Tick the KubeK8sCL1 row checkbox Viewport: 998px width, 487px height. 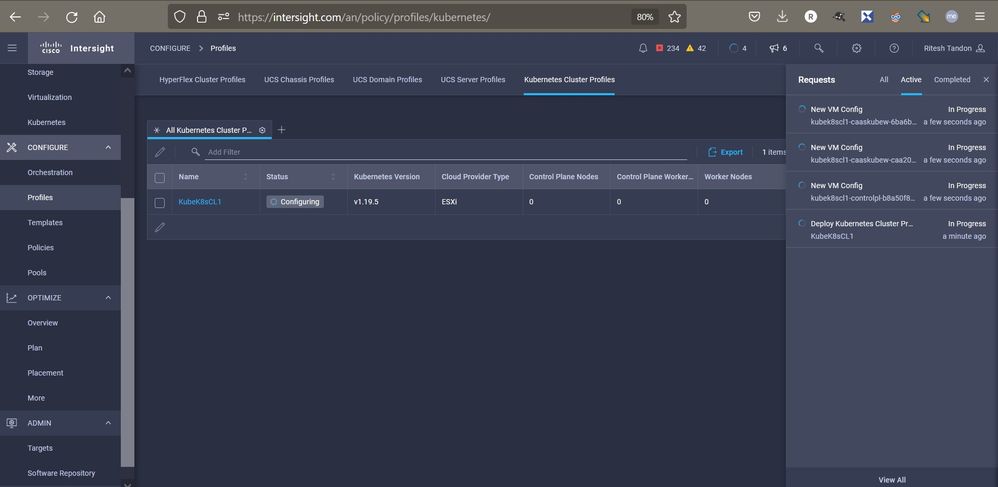pos(160,202)
